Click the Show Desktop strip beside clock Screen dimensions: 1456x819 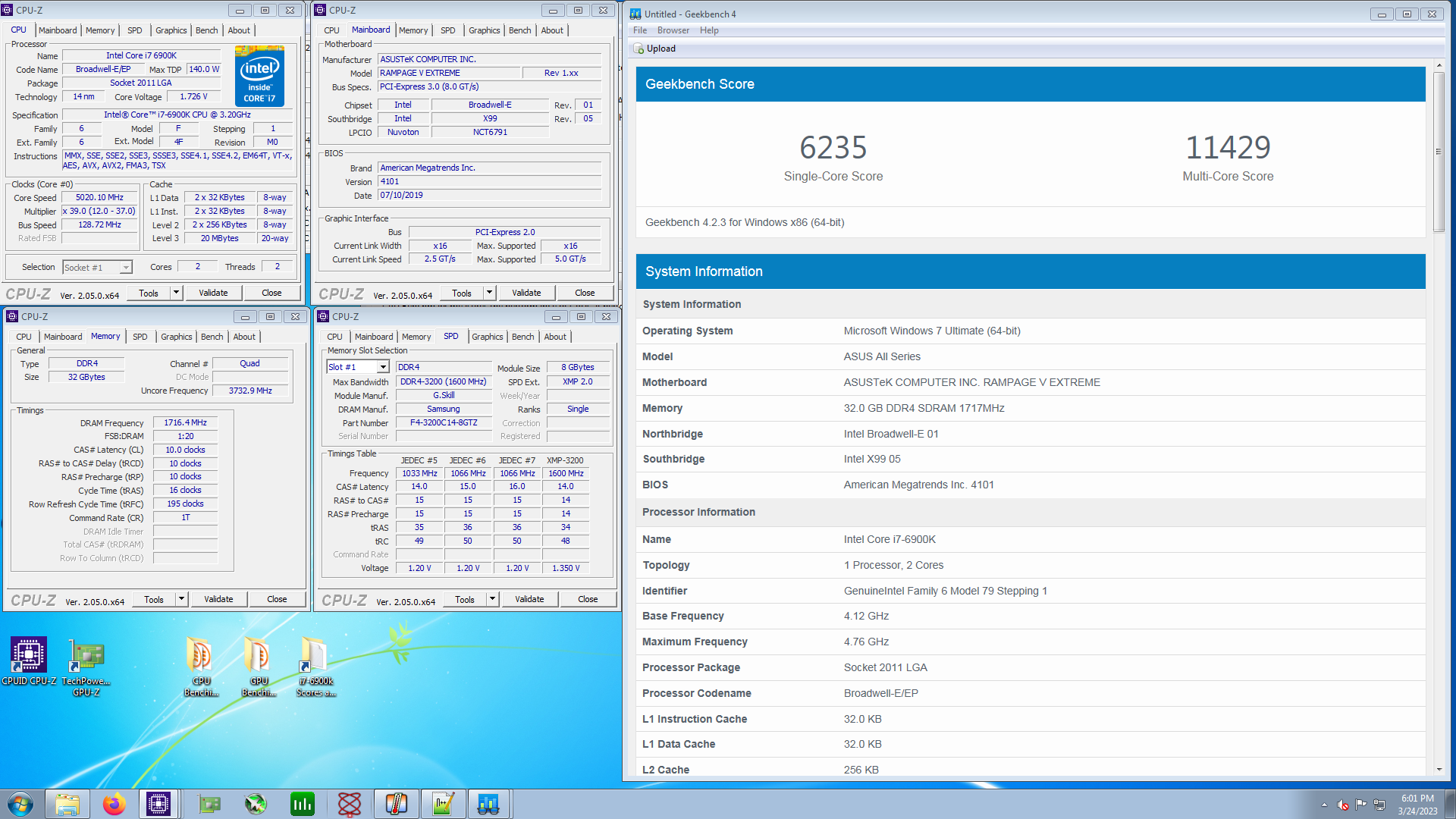point(1450,805)
